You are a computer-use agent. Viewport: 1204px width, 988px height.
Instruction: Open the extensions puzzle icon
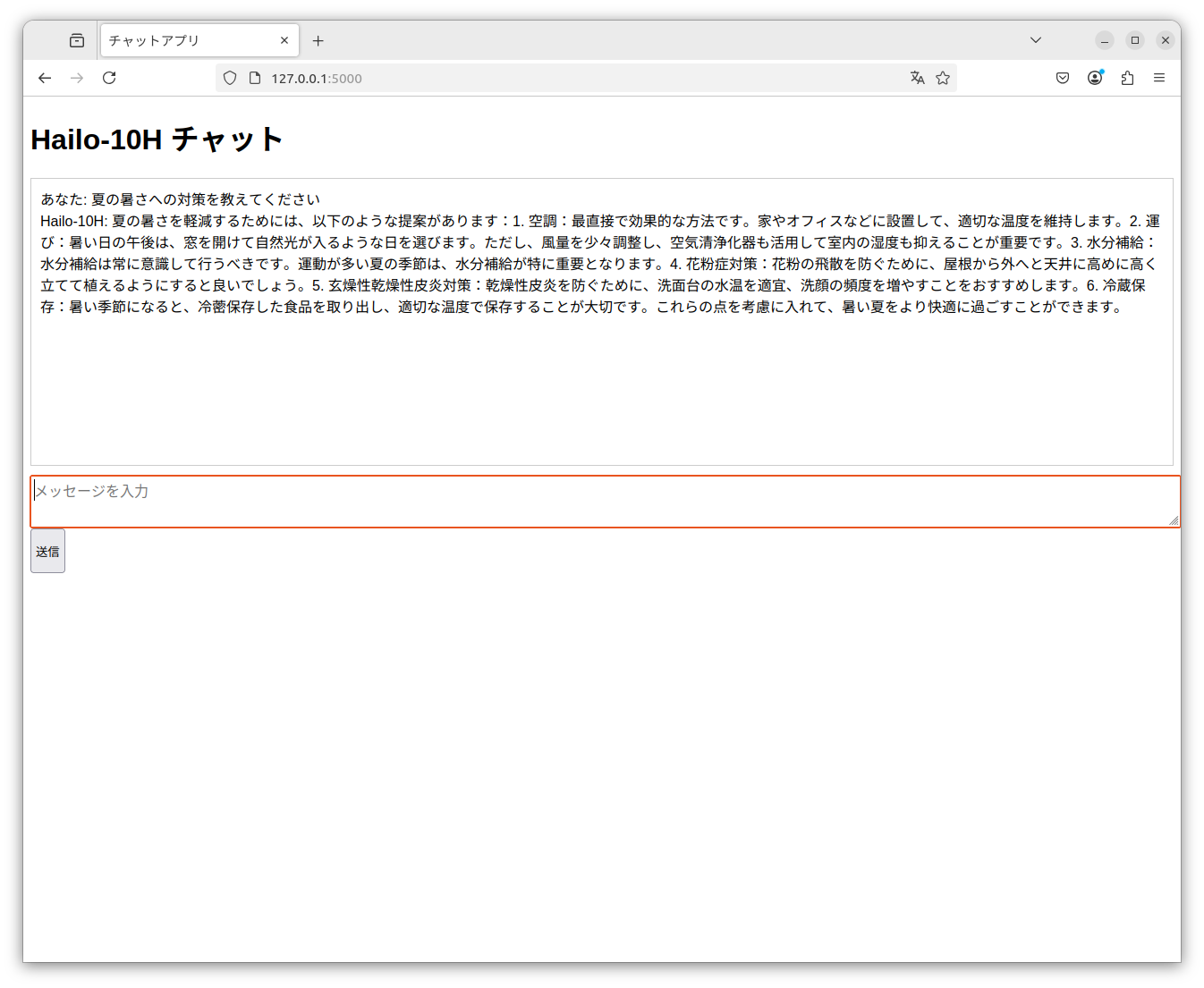point(1127,78)
